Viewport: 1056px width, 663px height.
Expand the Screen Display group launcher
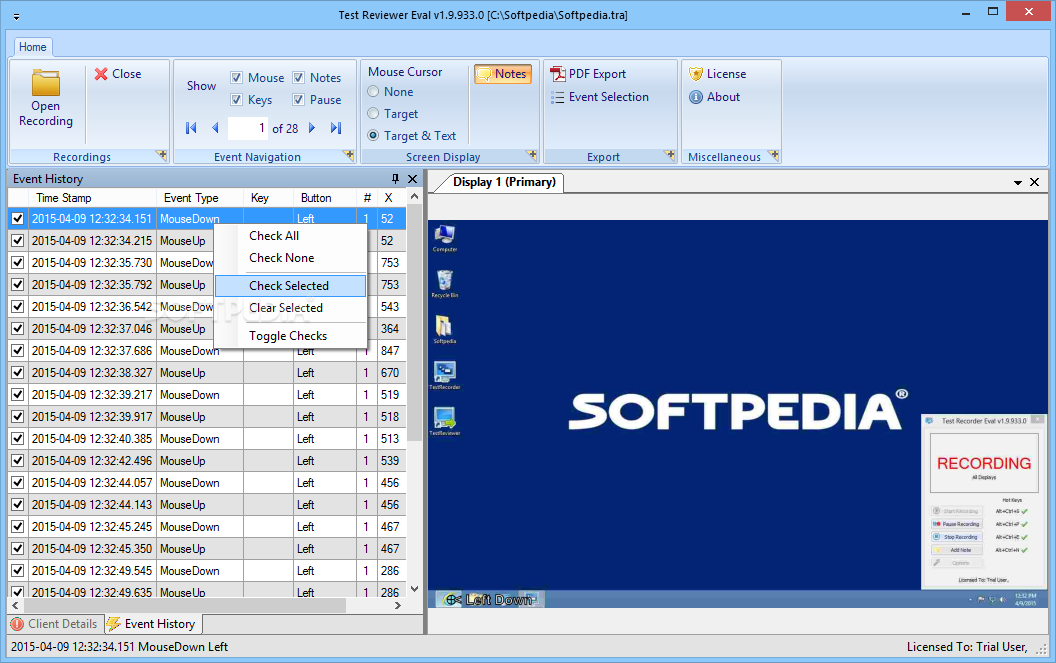(532, 156)
